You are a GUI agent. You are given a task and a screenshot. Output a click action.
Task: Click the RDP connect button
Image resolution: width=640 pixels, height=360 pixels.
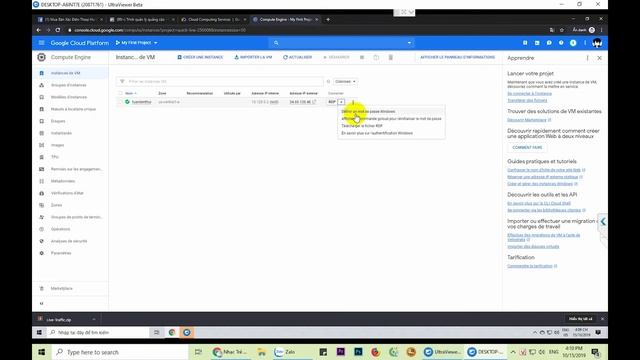(x=332, y=102)
